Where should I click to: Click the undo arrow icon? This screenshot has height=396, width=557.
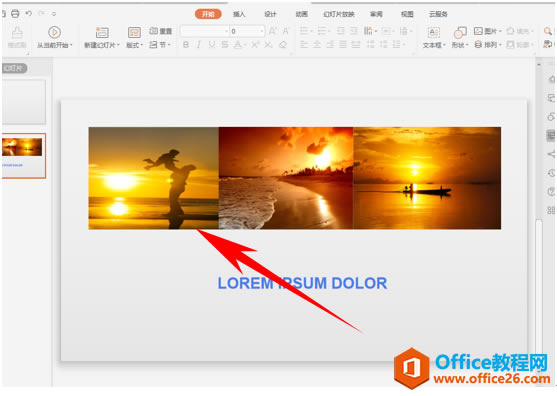click(x=28, y=13)
